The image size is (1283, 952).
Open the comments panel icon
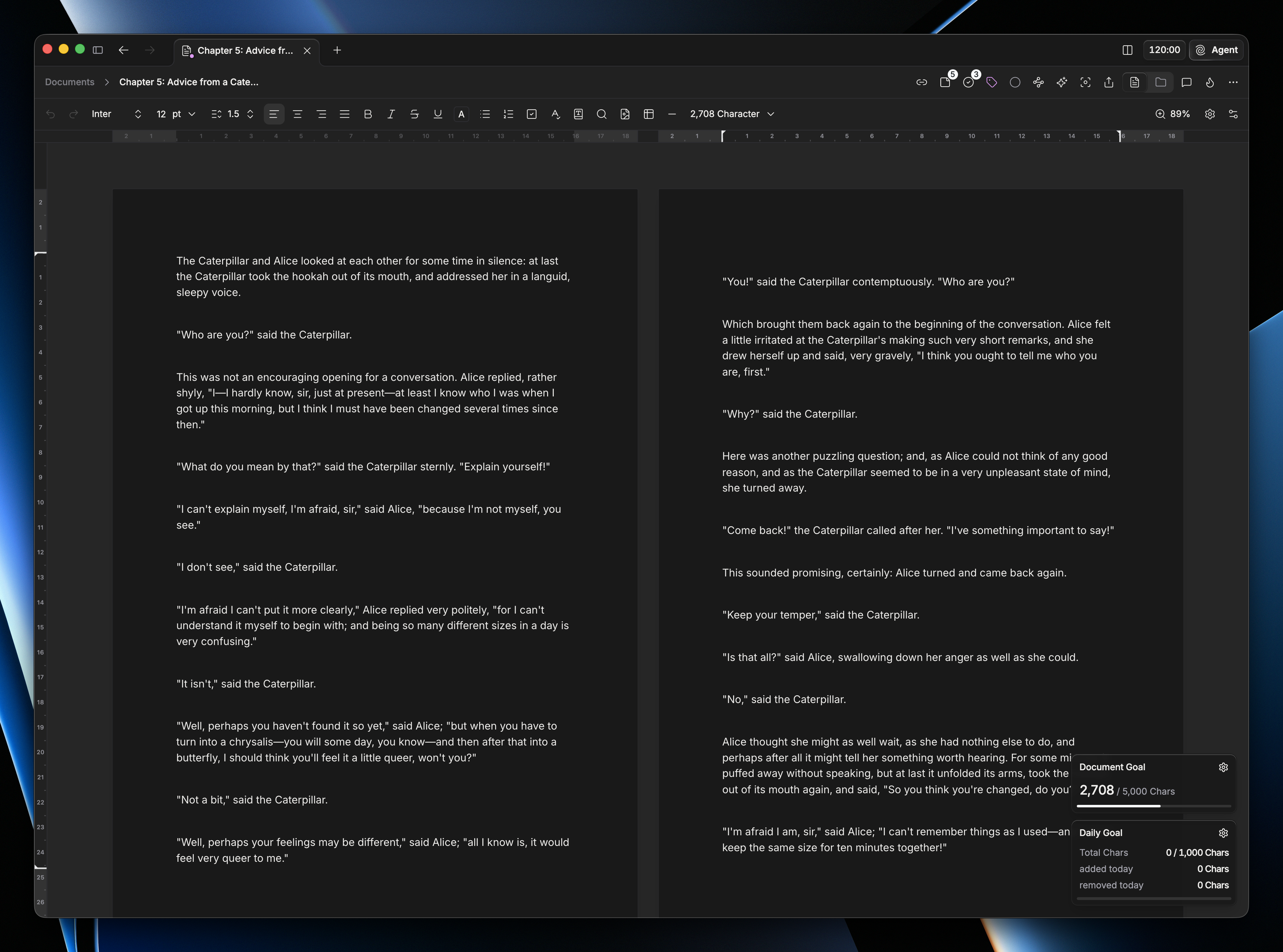click(x=1186, y=82)
